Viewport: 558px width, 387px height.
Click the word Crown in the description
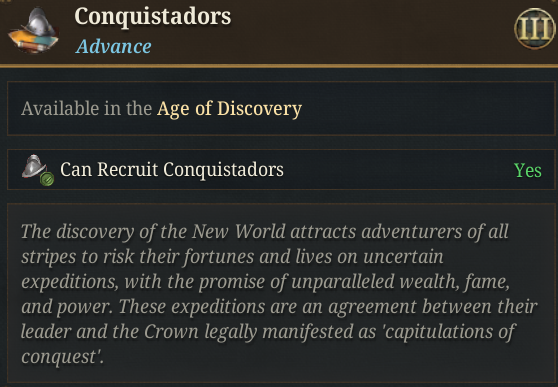172,332
